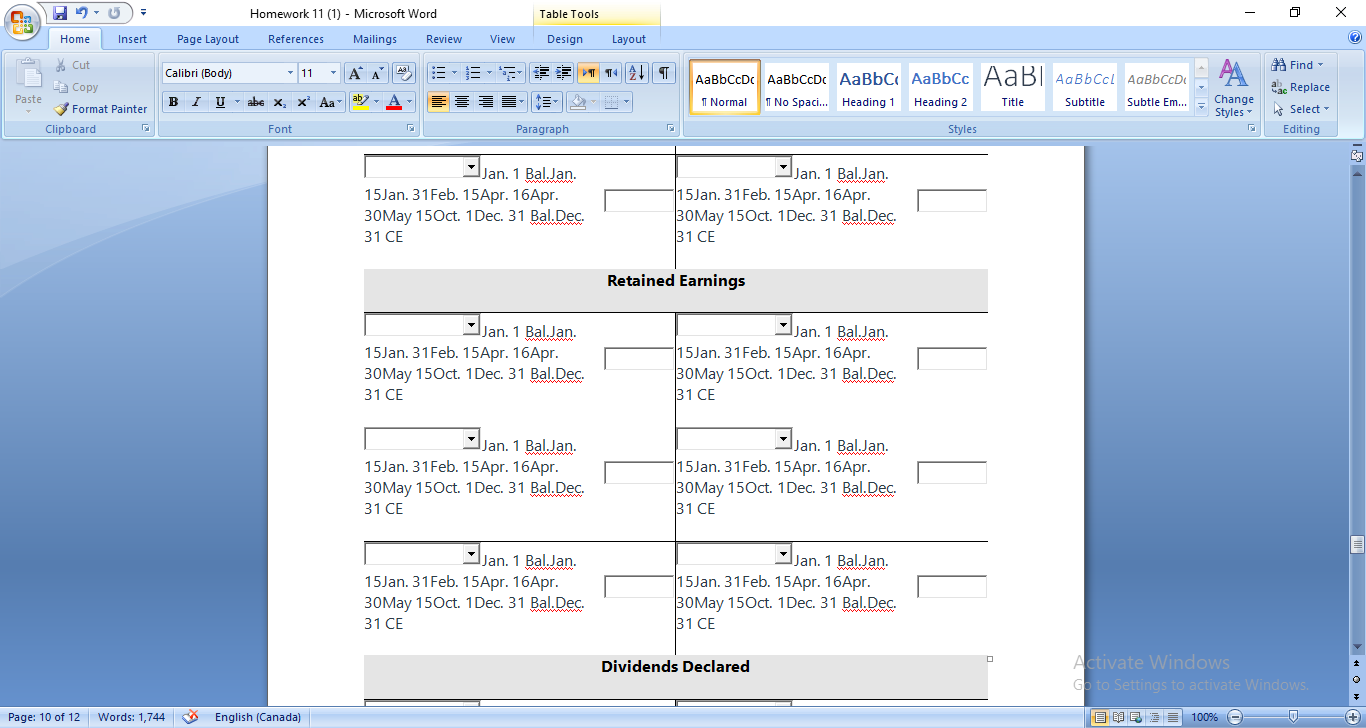Open the Page Layout tab
This screenshot has height=728, width=1366.
[x=208, y=39]
